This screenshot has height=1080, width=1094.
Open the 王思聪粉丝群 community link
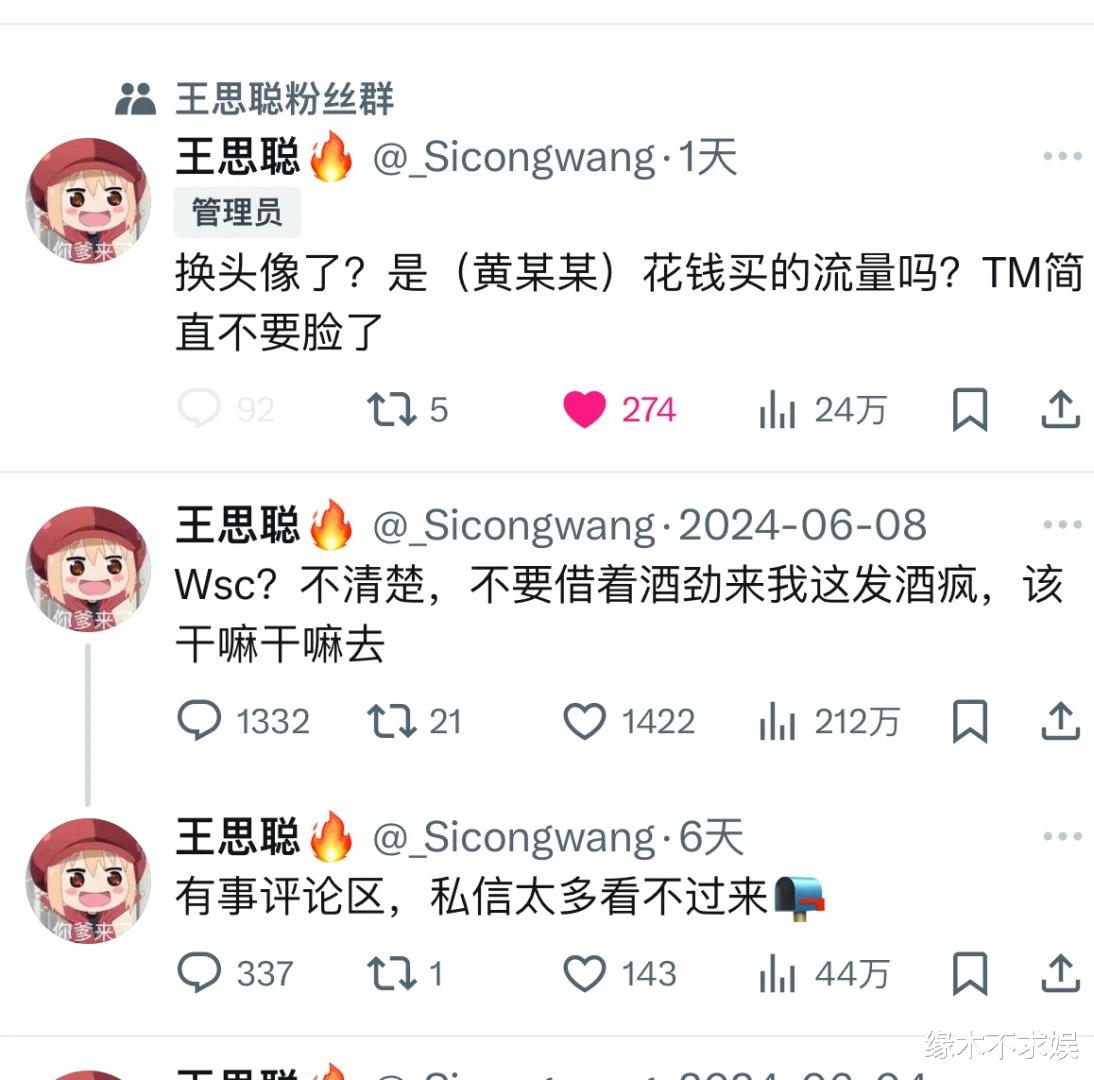285,98
